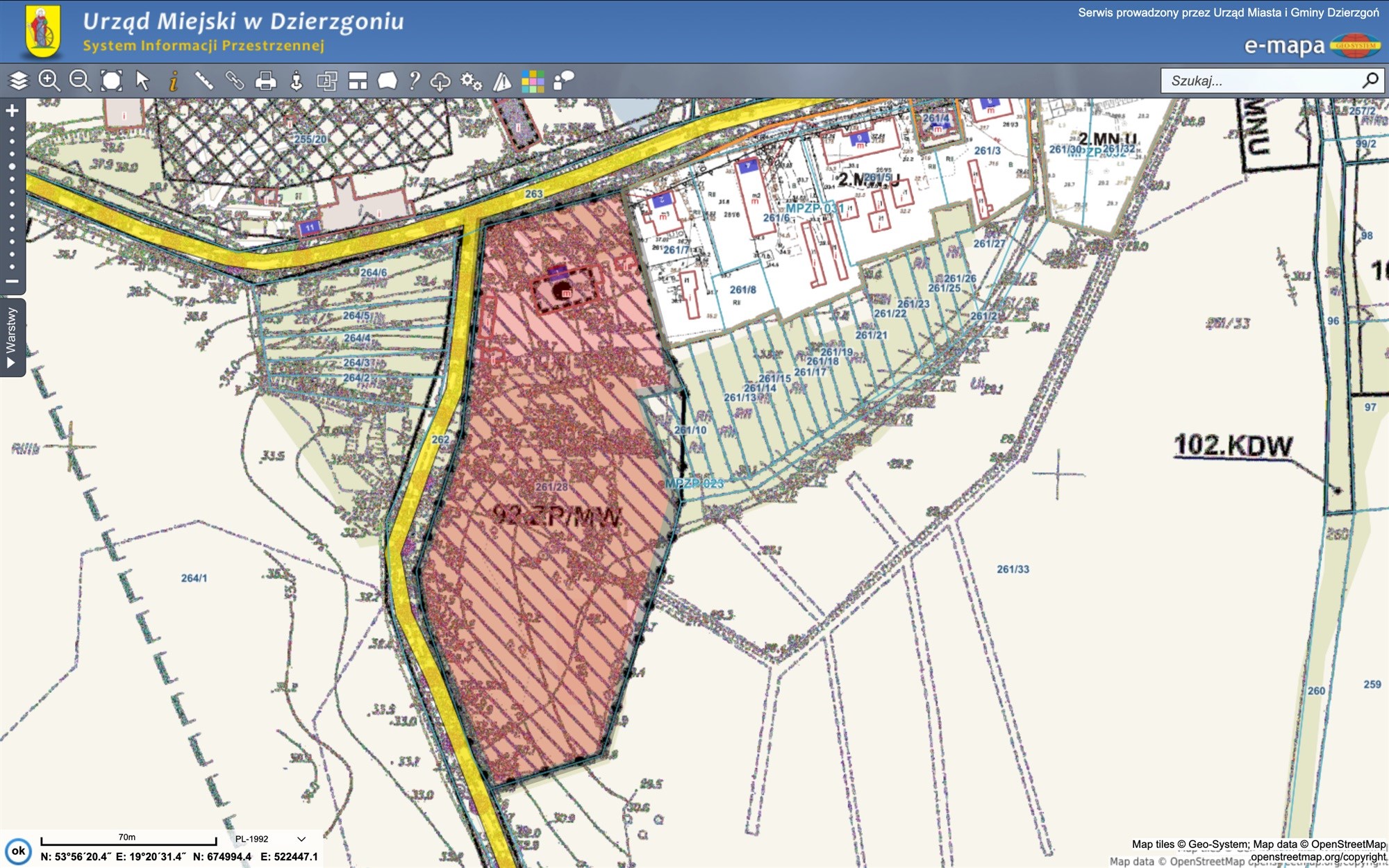The width and height of the screenshot is (1389, 868).
Task: Open the printer print tool
Action: point(265,81)
